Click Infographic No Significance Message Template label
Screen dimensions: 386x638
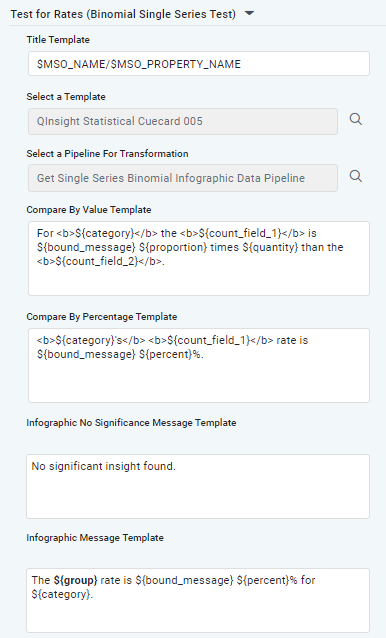pos(131,423)
